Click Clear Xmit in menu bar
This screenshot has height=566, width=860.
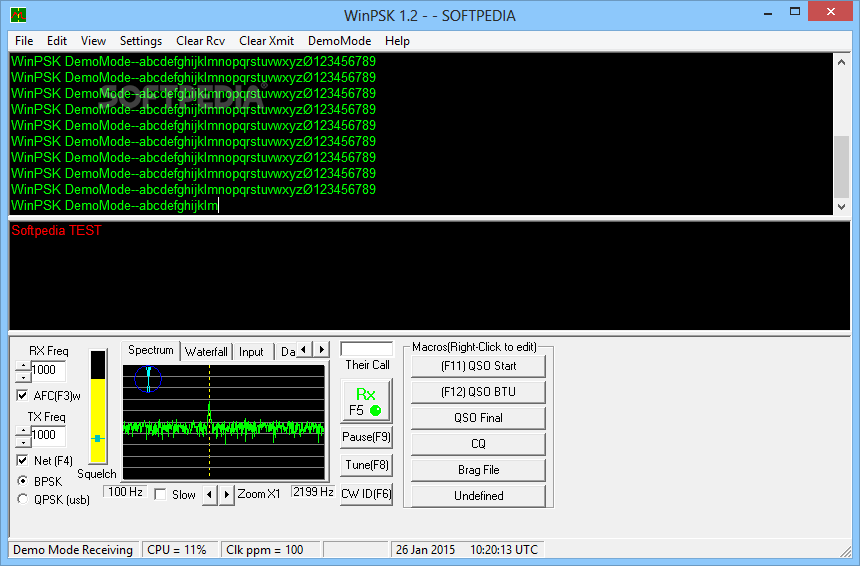(267, 41)
